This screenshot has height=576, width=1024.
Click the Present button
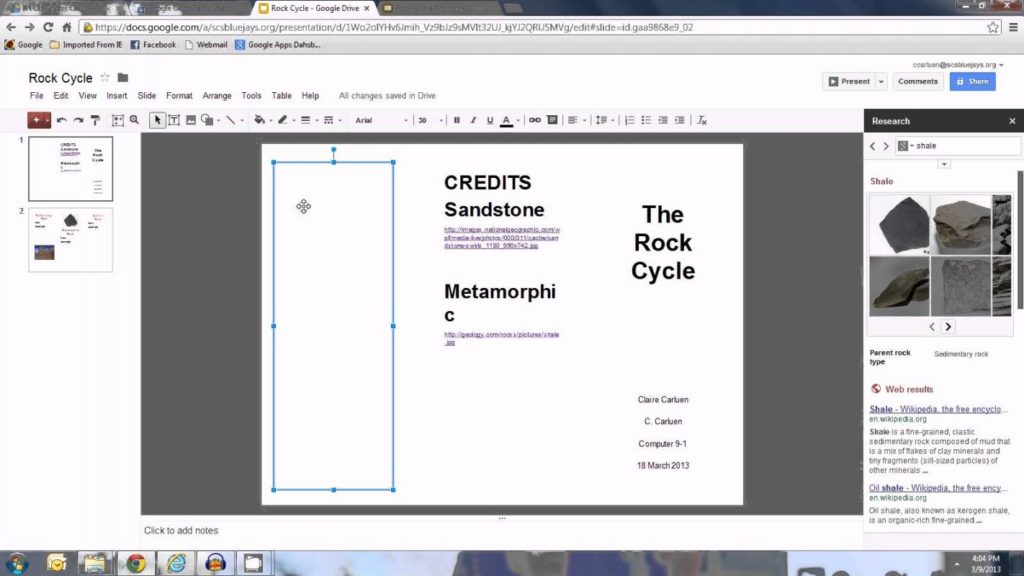pos(848,80)
